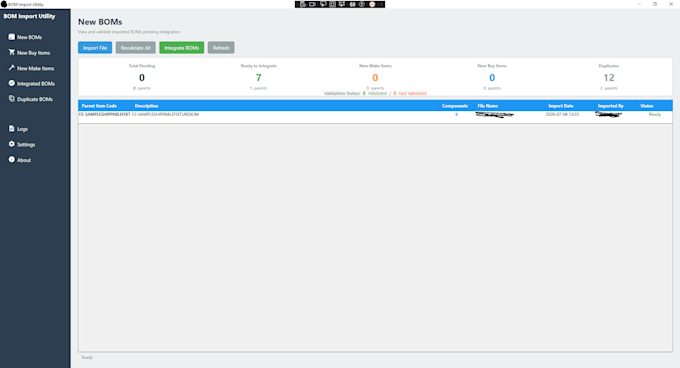The height and width of the screenshot is (368, 680).
Task: Click the blue New Buy Items count
Action: pos(492,78)
